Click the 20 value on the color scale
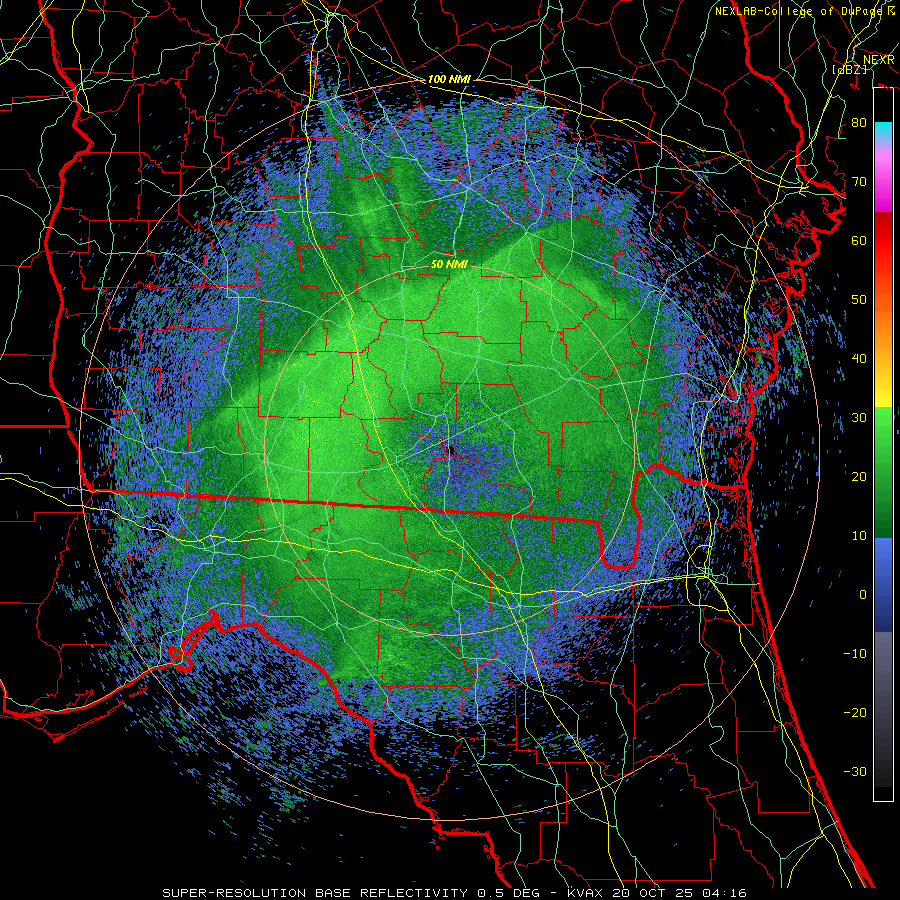The image size is (900, 900). [859, 477]
